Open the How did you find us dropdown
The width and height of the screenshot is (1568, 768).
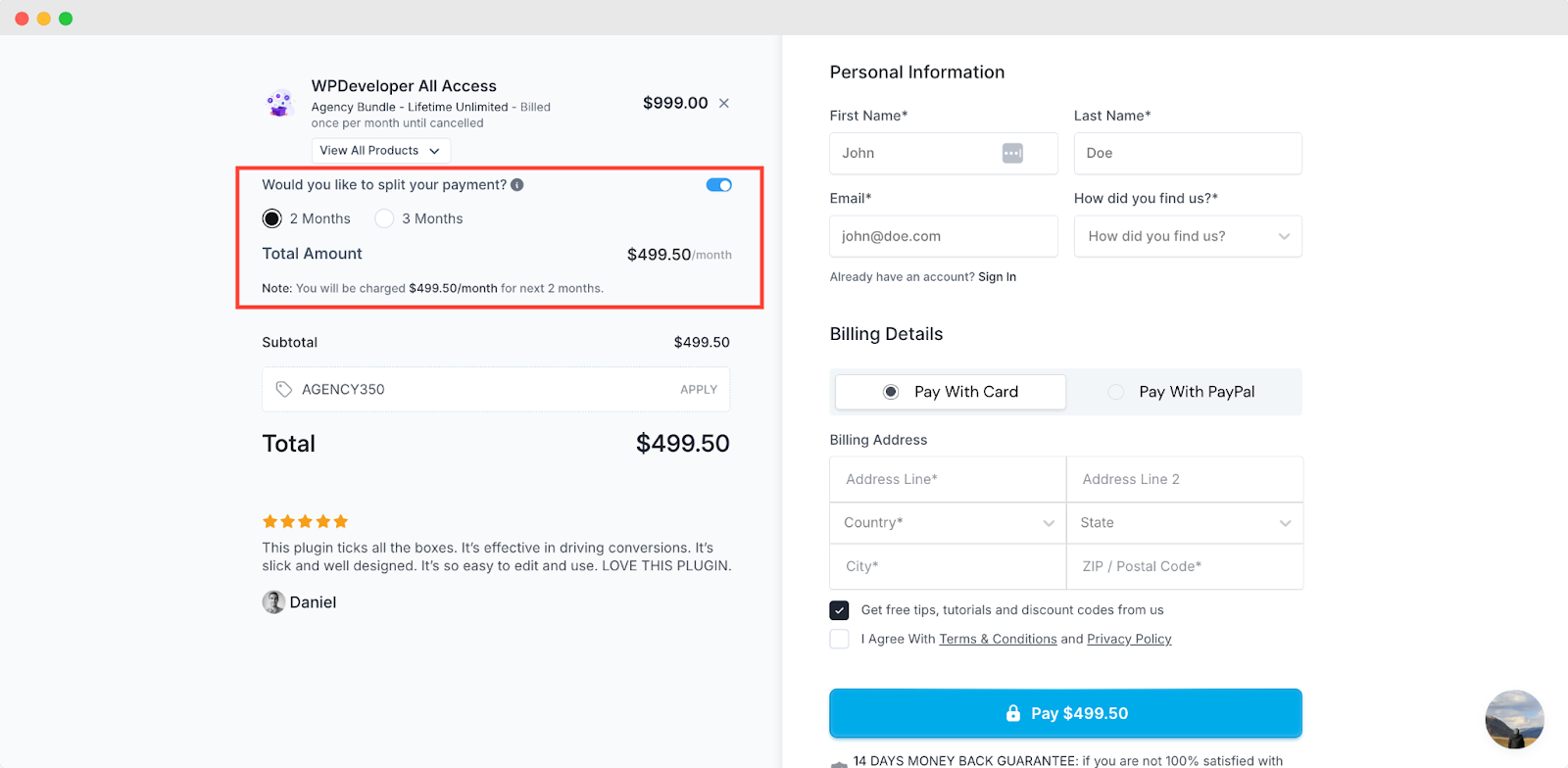click(x=1188, y=236)
